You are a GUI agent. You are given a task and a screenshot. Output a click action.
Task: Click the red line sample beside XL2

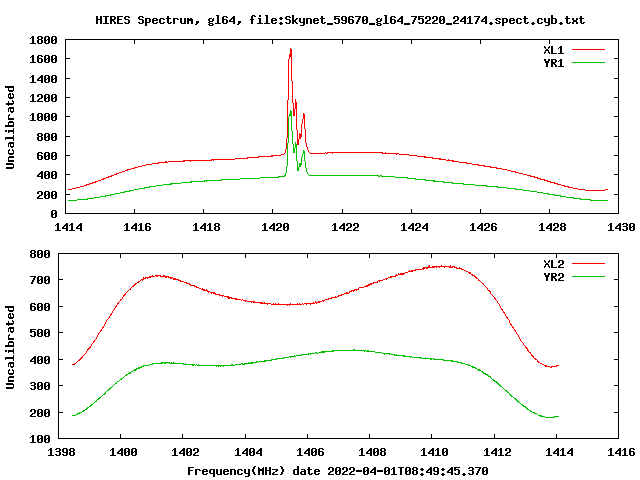[588, 264]
